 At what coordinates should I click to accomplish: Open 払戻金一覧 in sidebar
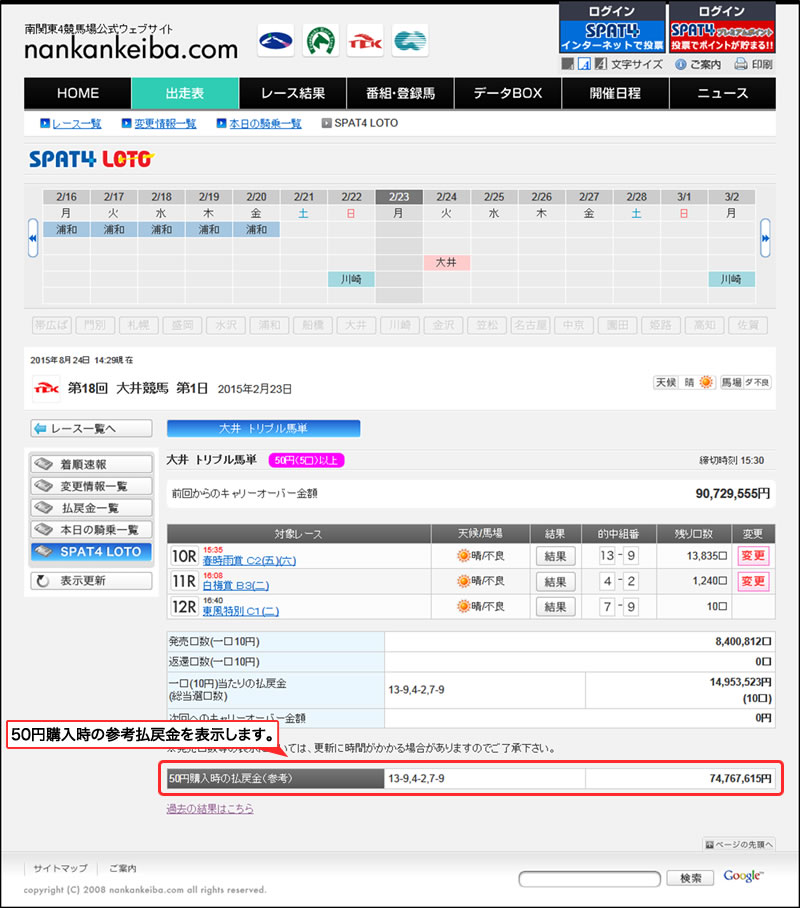(x=92, y=508)
